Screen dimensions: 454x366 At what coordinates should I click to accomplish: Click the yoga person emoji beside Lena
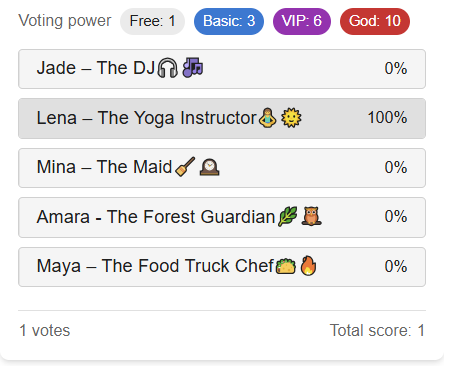(268, 118)
